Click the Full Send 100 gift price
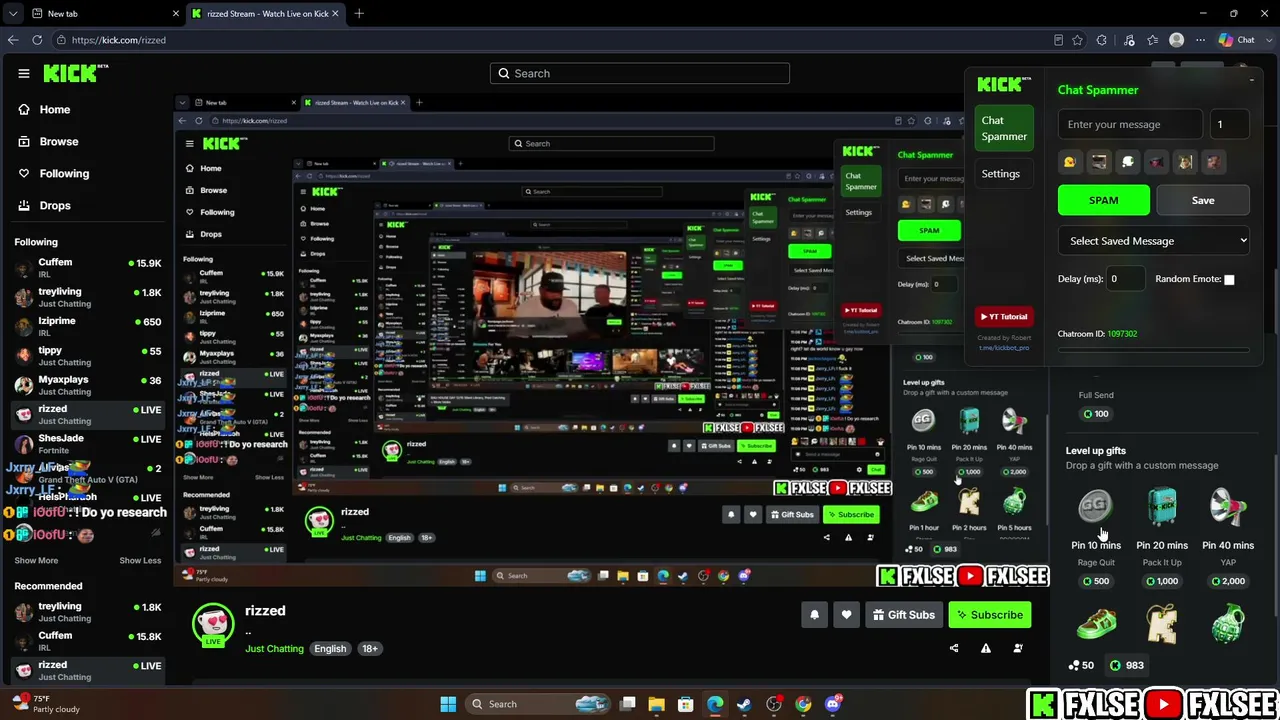The height and width of the screenshot is (720, 1280). click(1095, 414)
